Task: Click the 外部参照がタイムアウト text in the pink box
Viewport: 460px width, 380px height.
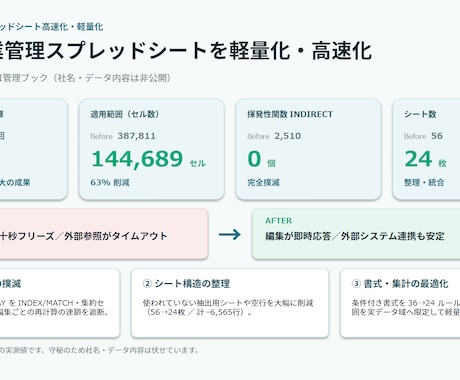Action: 116,236
